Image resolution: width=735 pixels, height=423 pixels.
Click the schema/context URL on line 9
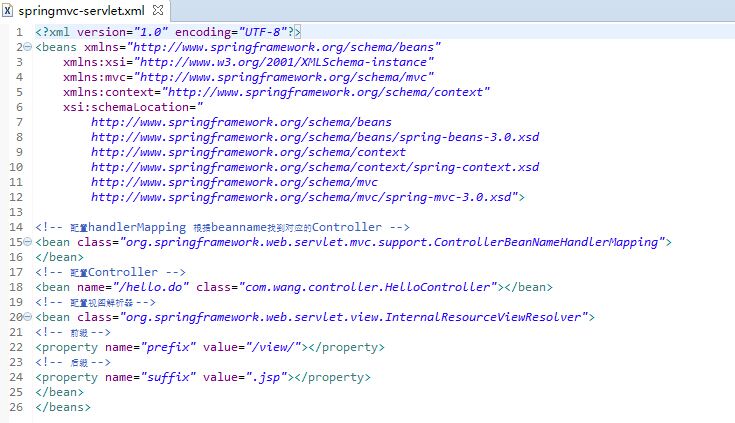(x=248, y=152)
